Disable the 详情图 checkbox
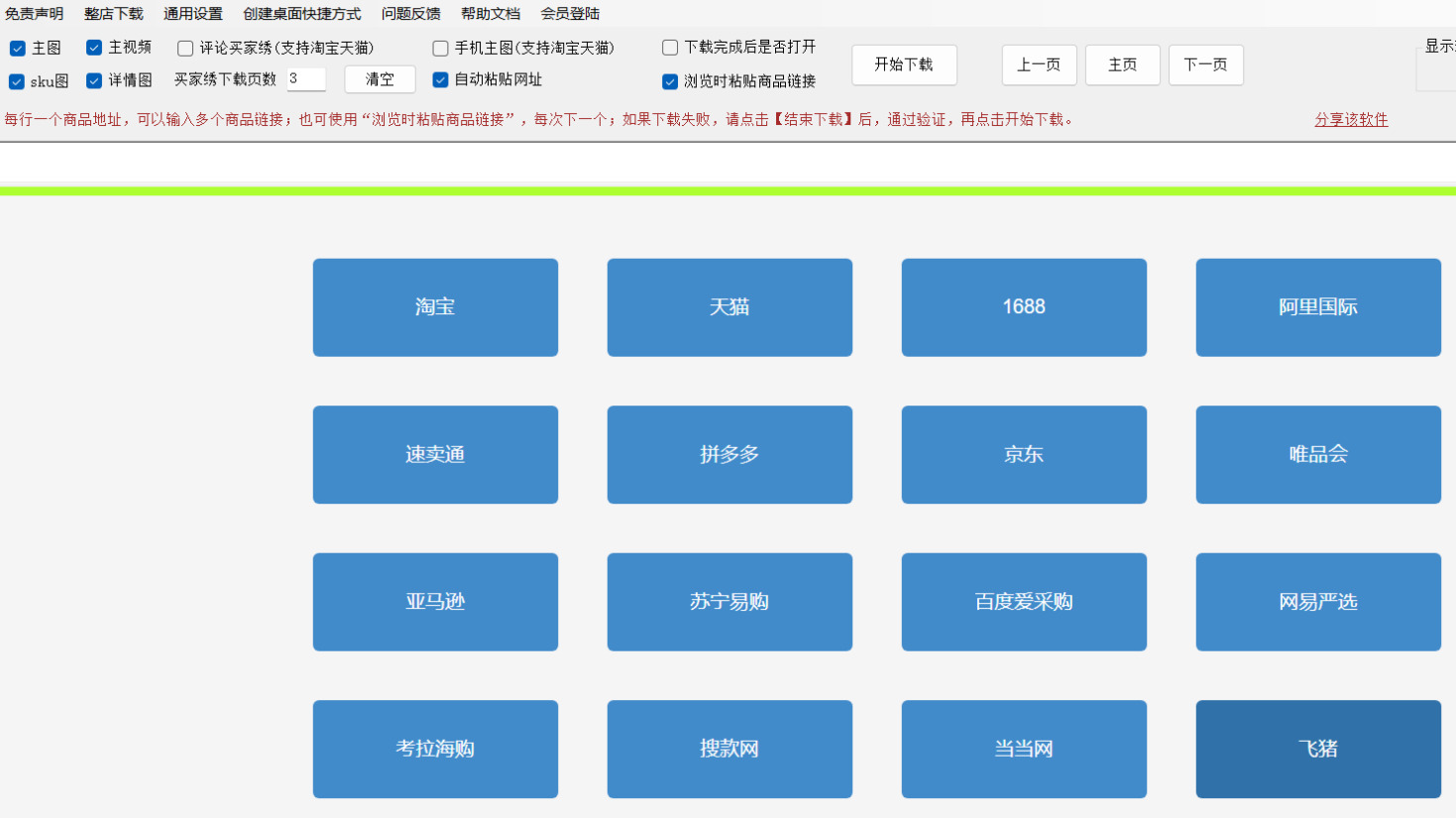This screenshot has height=818, width=1456. click(94, 80)
